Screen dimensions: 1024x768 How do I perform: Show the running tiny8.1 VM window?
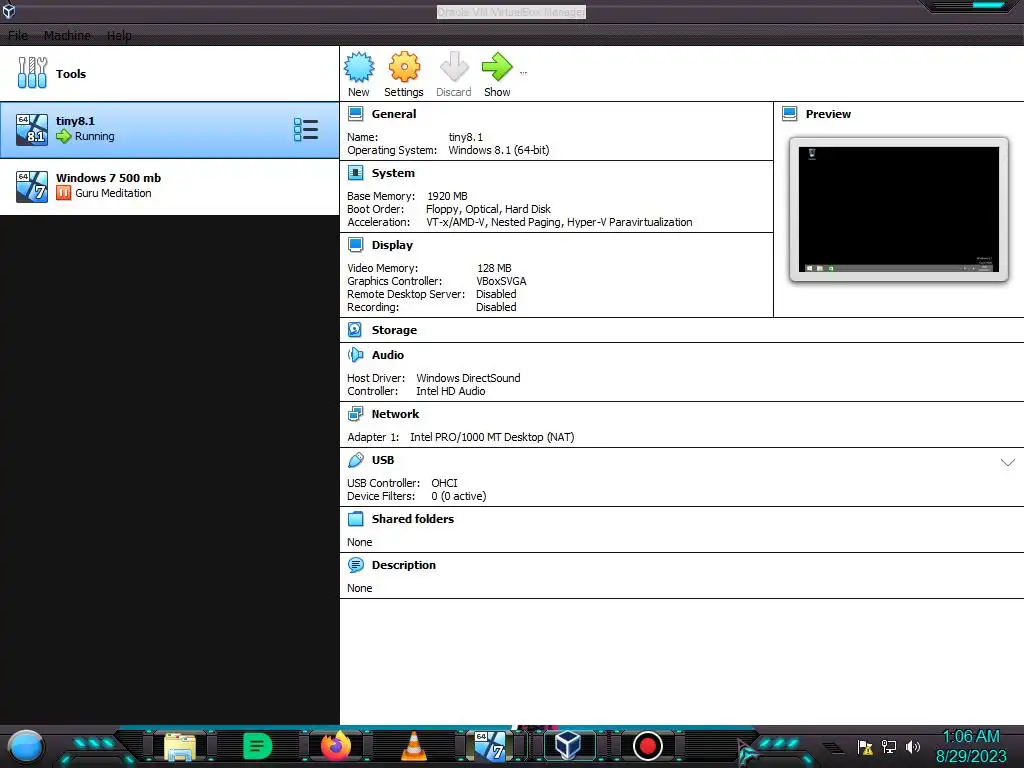(x=497, y=68)
